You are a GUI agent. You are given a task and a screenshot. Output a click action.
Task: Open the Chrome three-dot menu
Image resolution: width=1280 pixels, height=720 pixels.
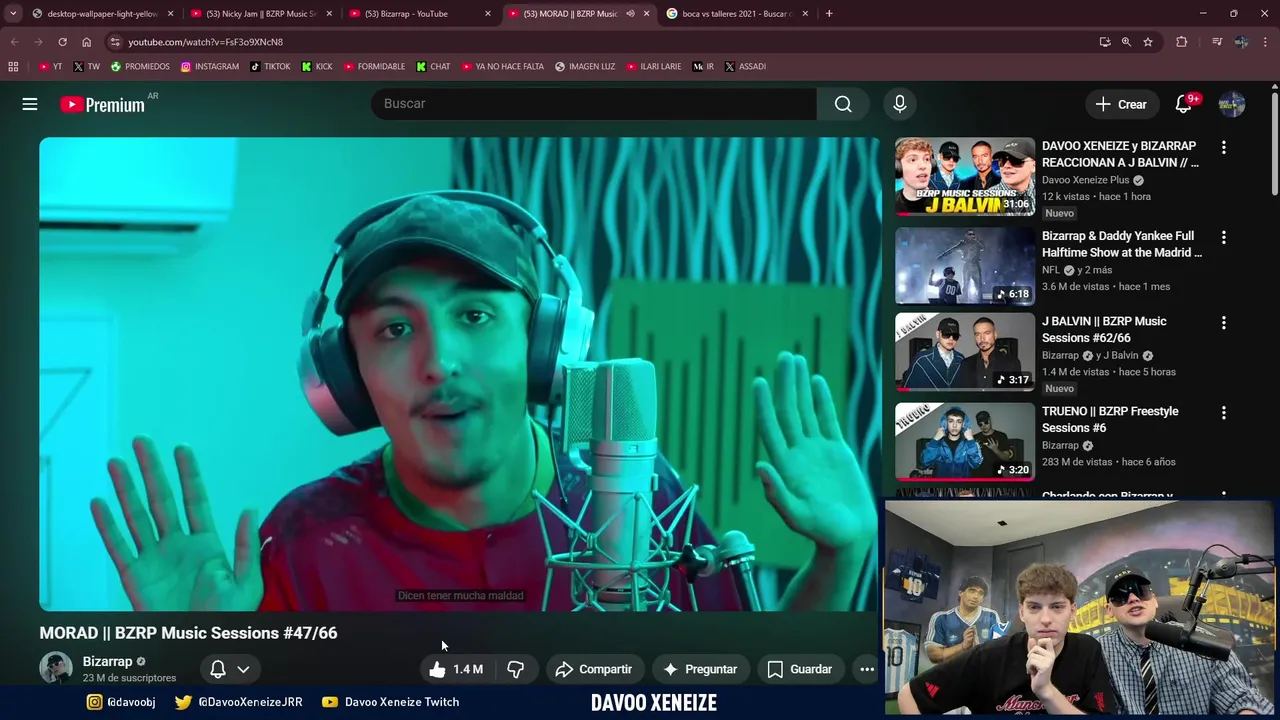[1266, 42]
